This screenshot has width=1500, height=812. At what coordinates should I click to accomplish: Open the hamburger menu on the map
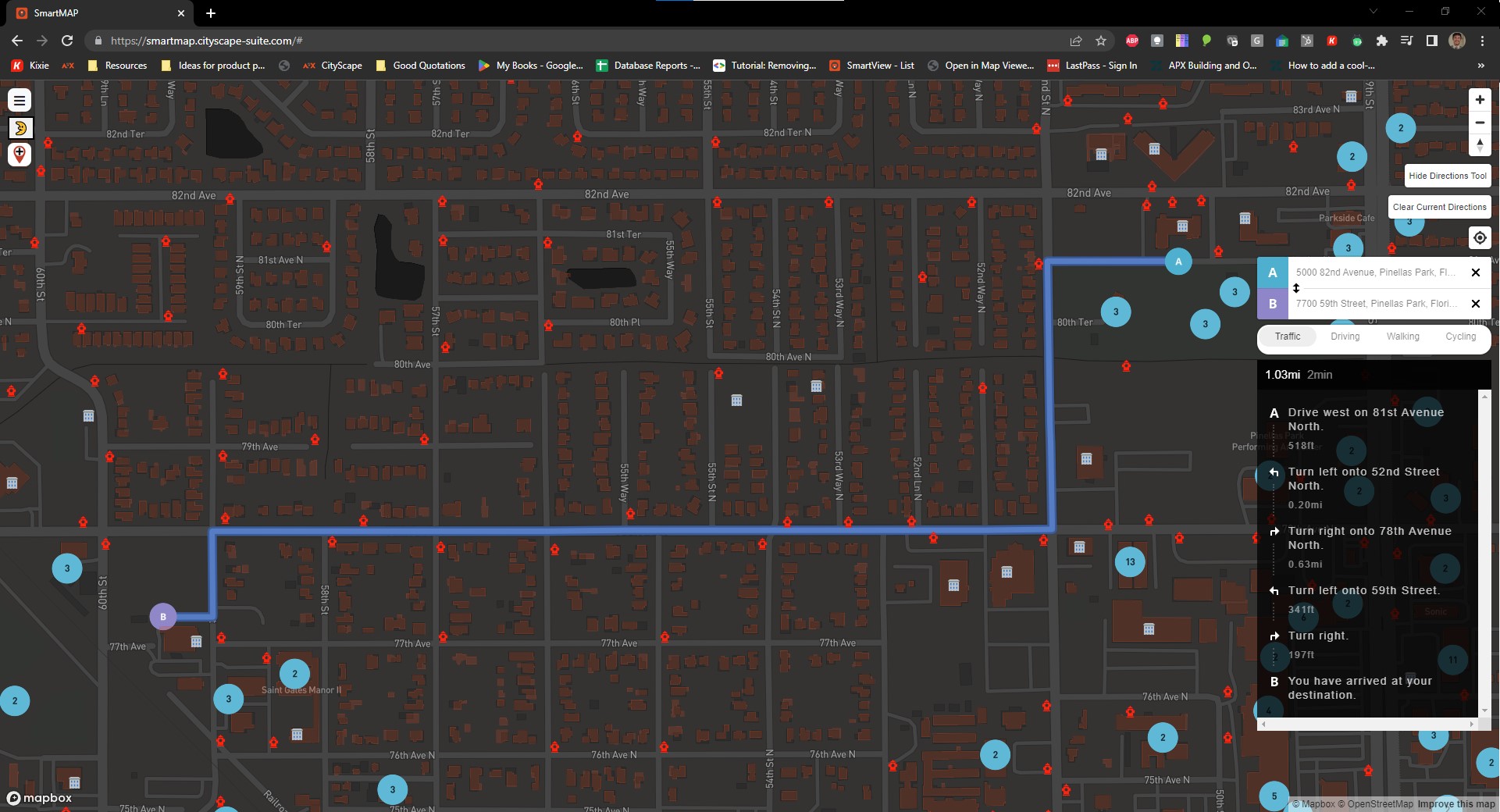pyautogui.click(x=20, y=100)
